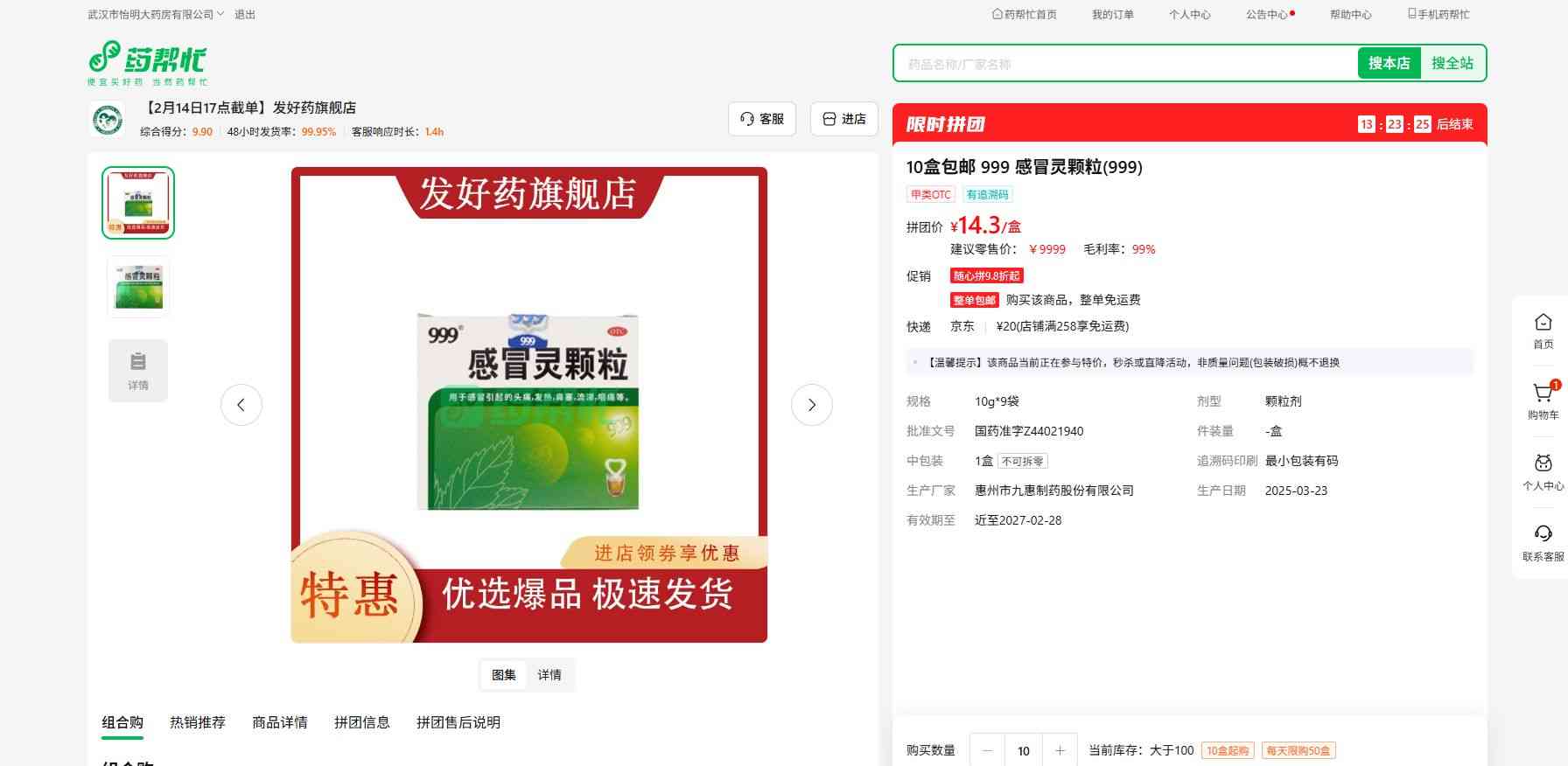Click the 客服 button
Image resolution: width=1568 pixels, height=766 pixels.
[x=761, y=119]
